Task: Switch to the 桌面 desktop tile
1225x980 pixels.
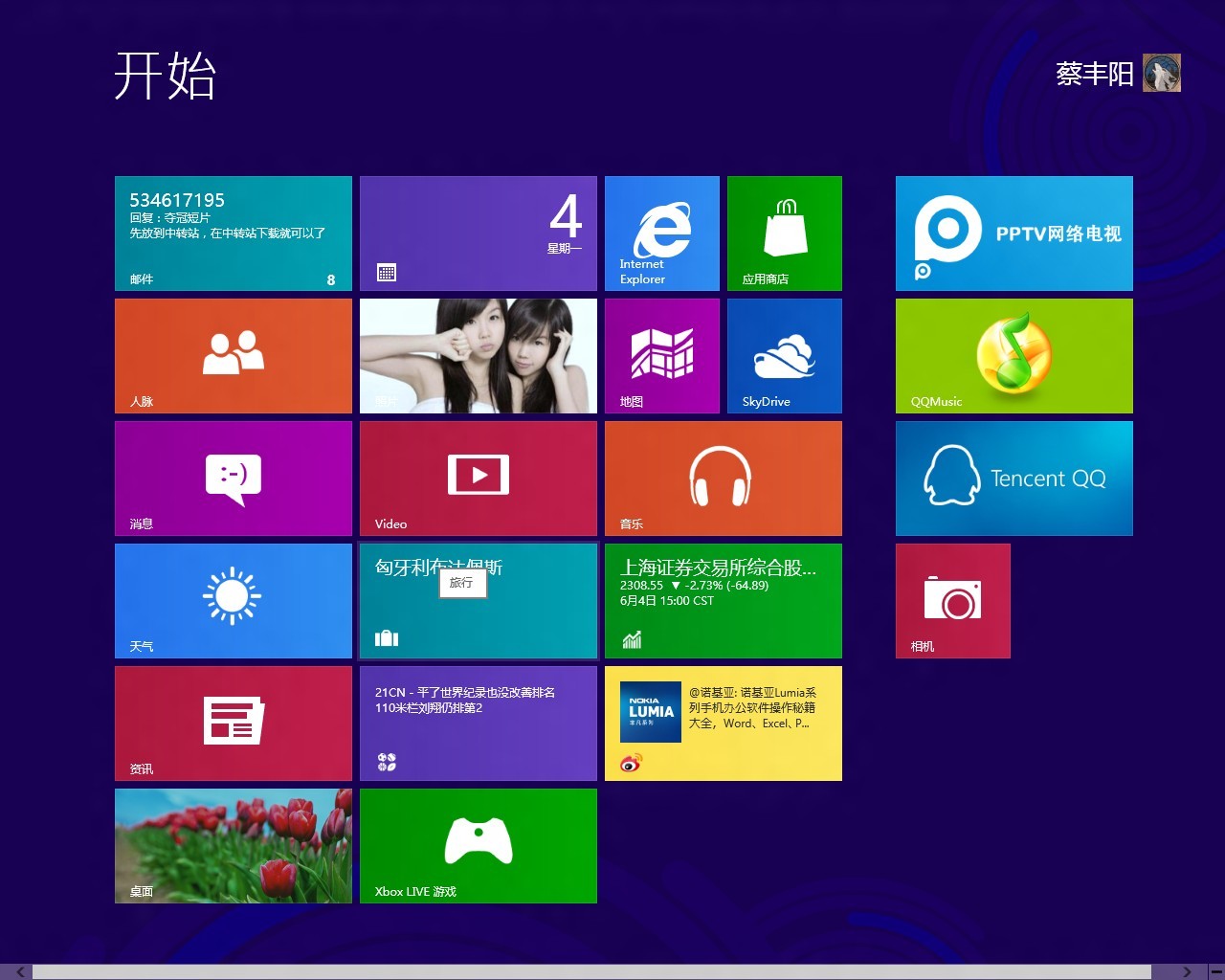Action: (234, 846)
